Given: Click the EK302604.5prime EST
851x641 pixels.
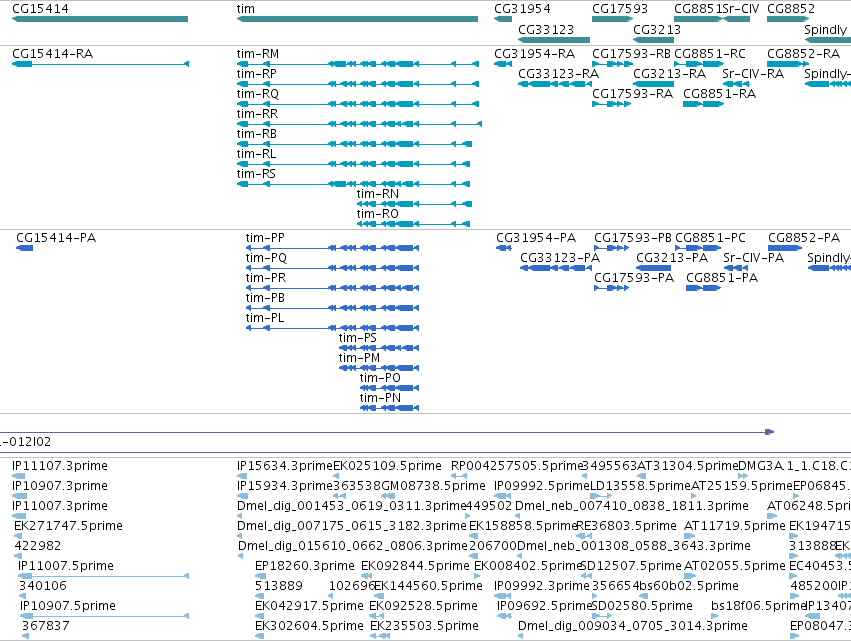Looking at the screenshot, I should point(259,636).
